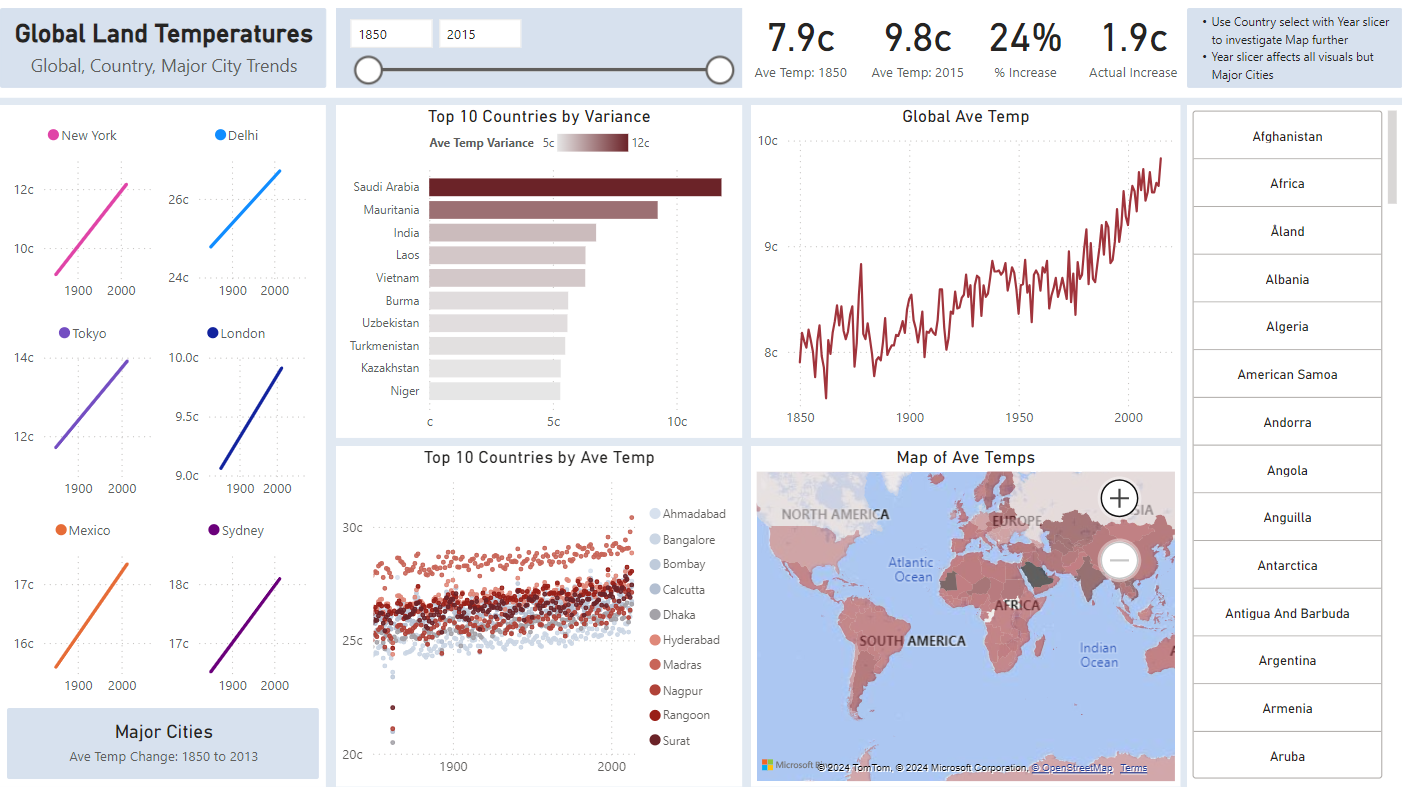Screen dimensions: 1402x787
Task: Click the end year input showing 2015
Action: point(480,34)
